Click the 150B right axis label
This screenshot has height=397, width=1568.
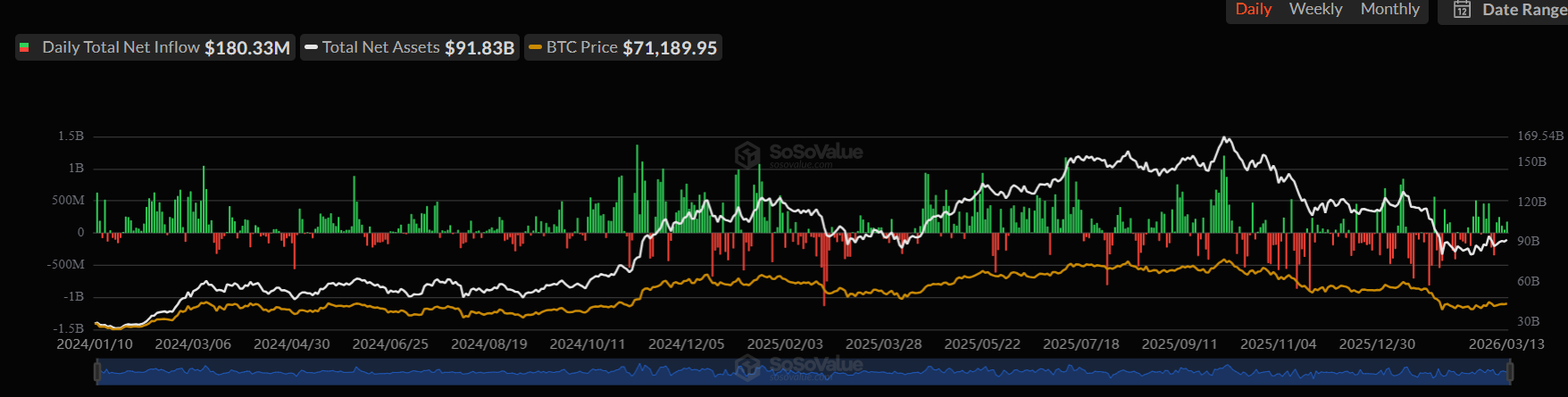[x=1531, y=162]
